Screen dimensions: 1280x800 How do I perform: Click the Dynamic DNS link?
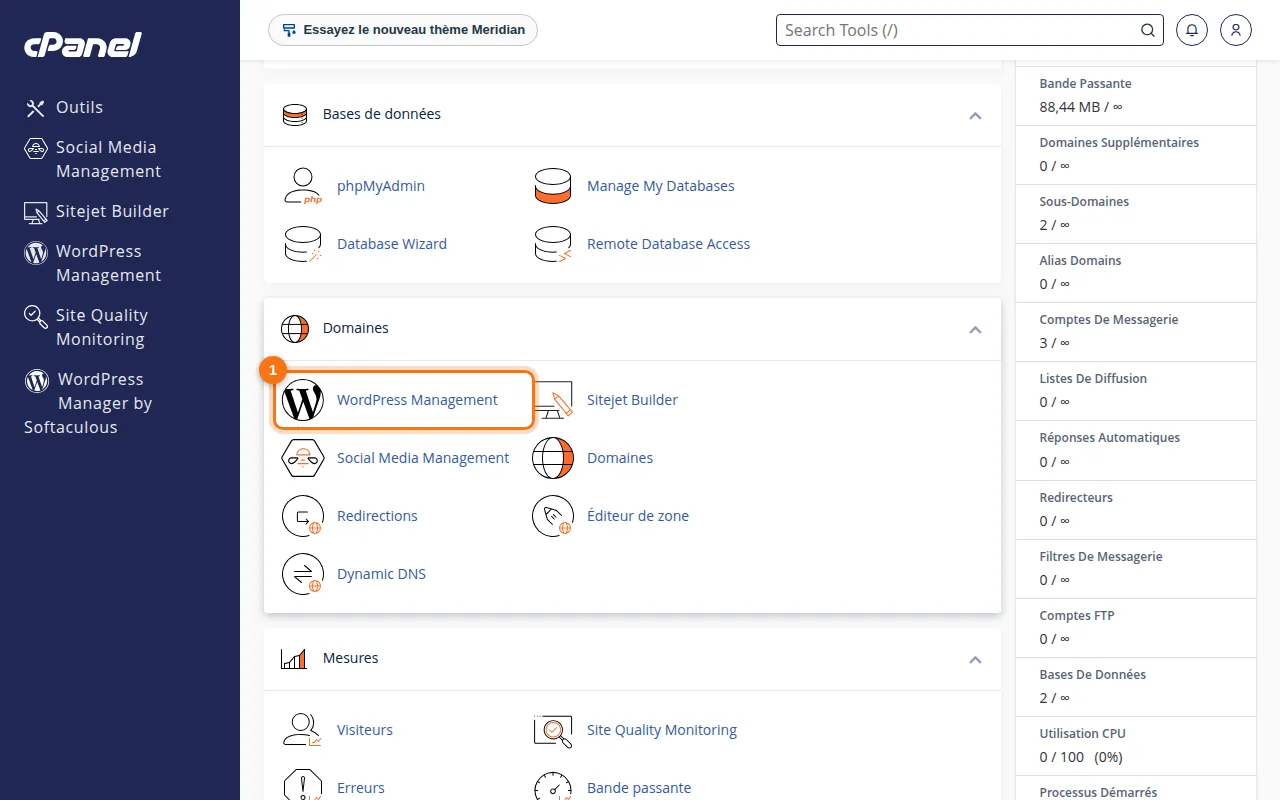point(381,574)
